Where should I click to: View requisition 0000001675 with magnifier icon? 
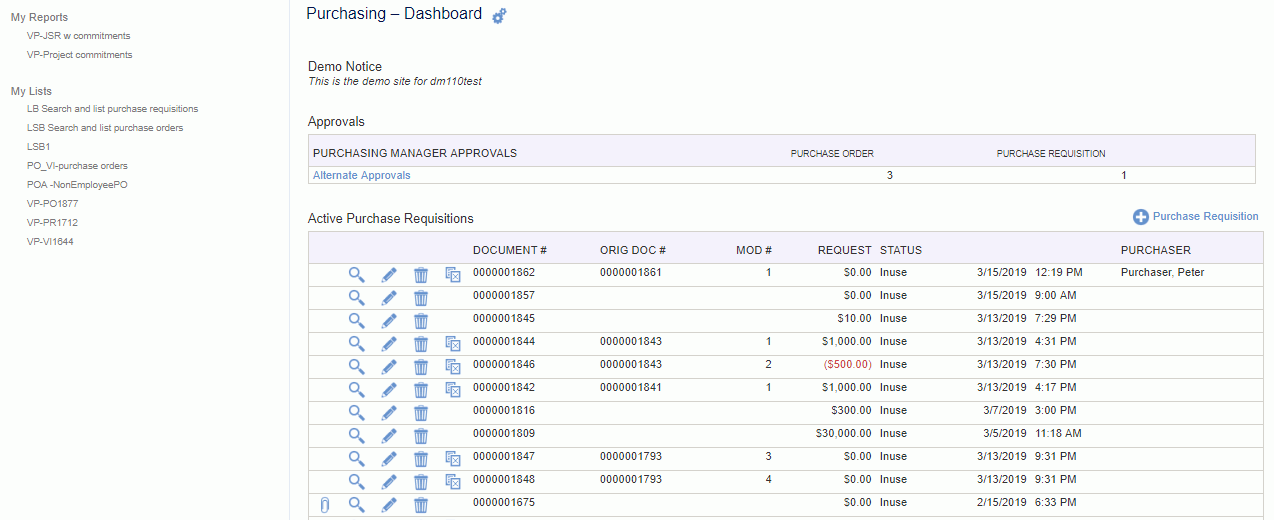[x=356, y=504]
